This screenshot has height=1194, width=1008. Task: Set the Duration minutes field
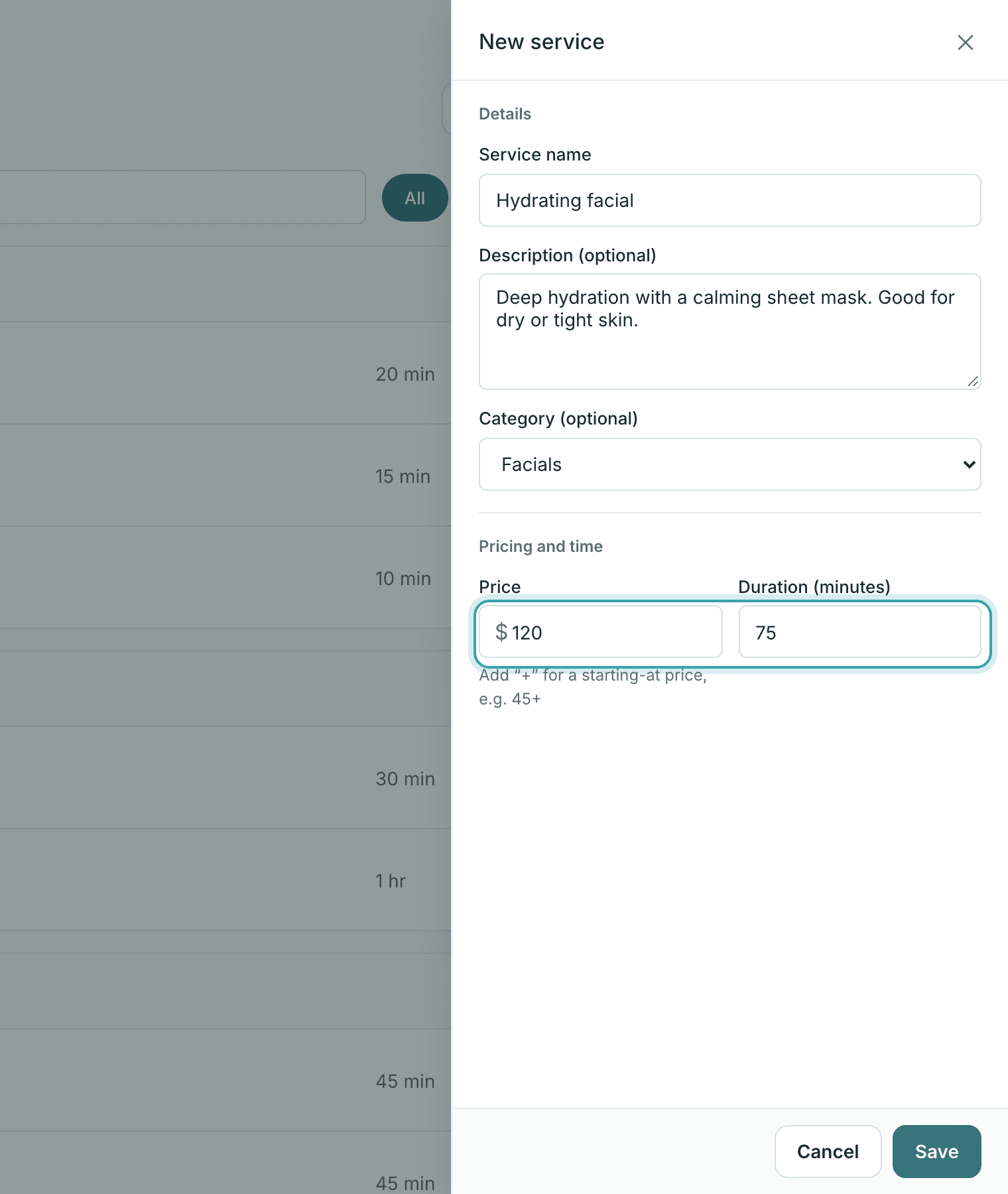859,631
